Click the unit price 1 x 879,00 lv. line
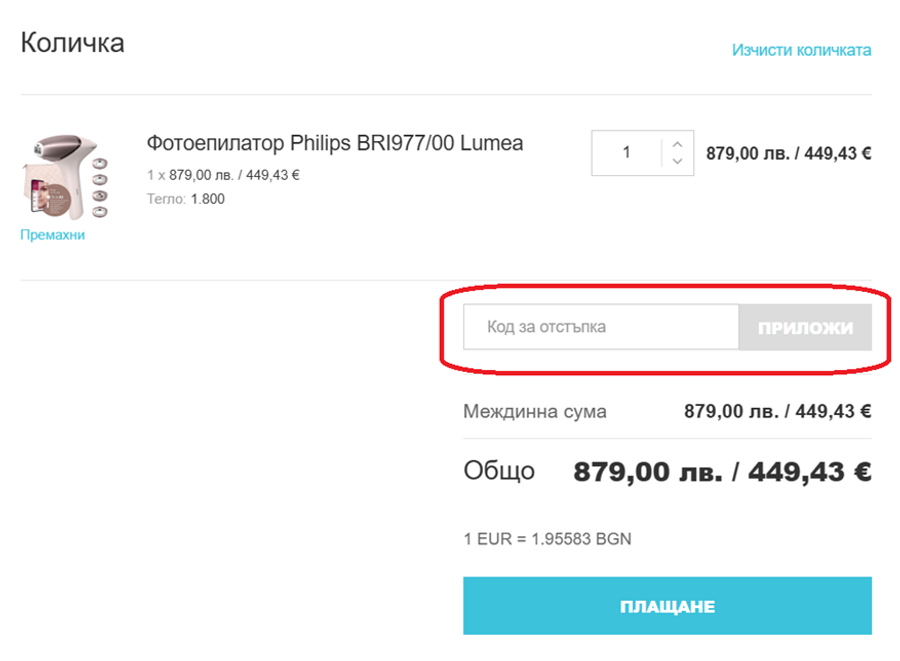This screenshot has height=661, width=900. [222, 173]
